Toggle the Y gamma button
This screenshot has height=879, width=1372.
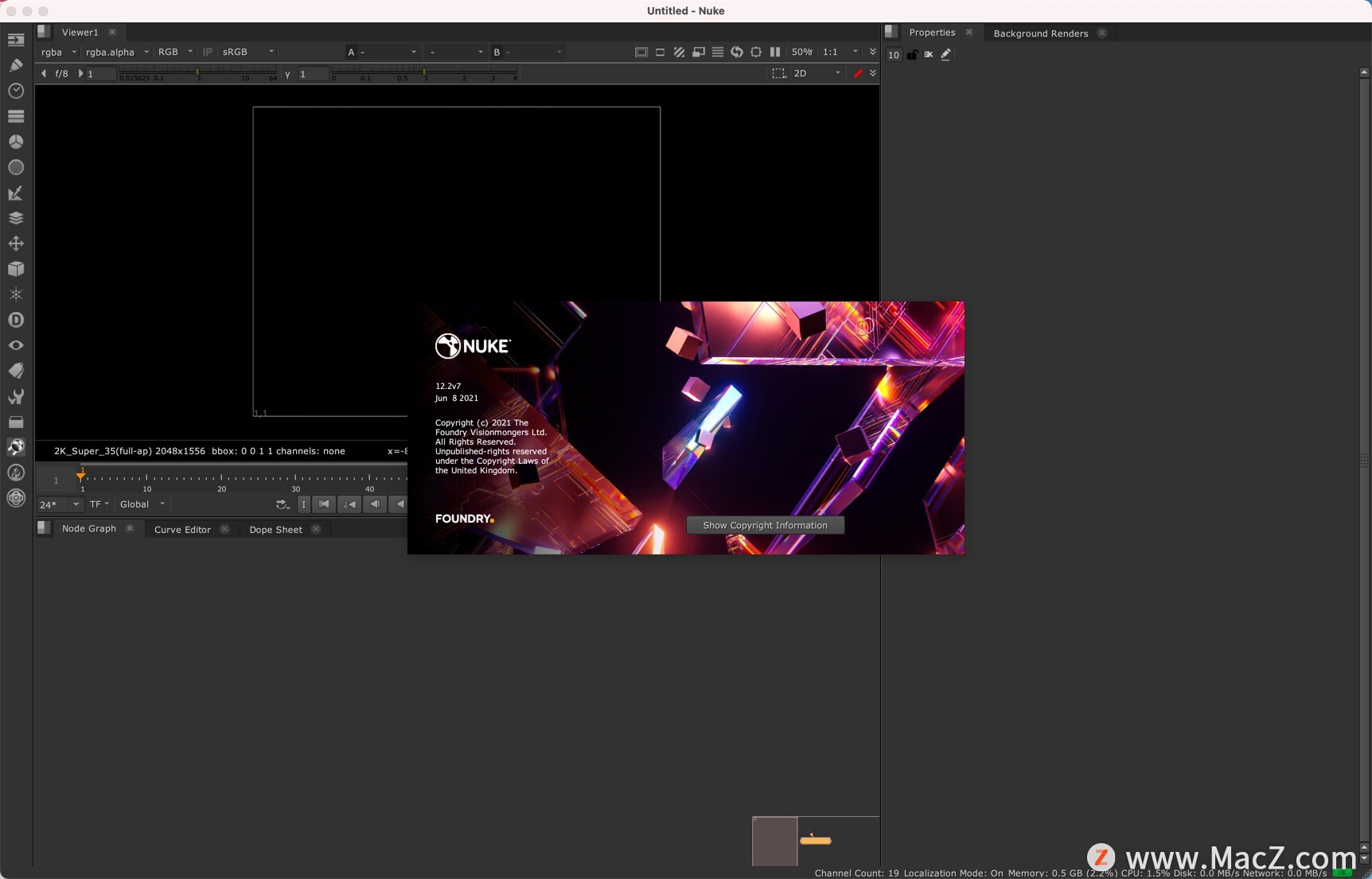(287, 74)
